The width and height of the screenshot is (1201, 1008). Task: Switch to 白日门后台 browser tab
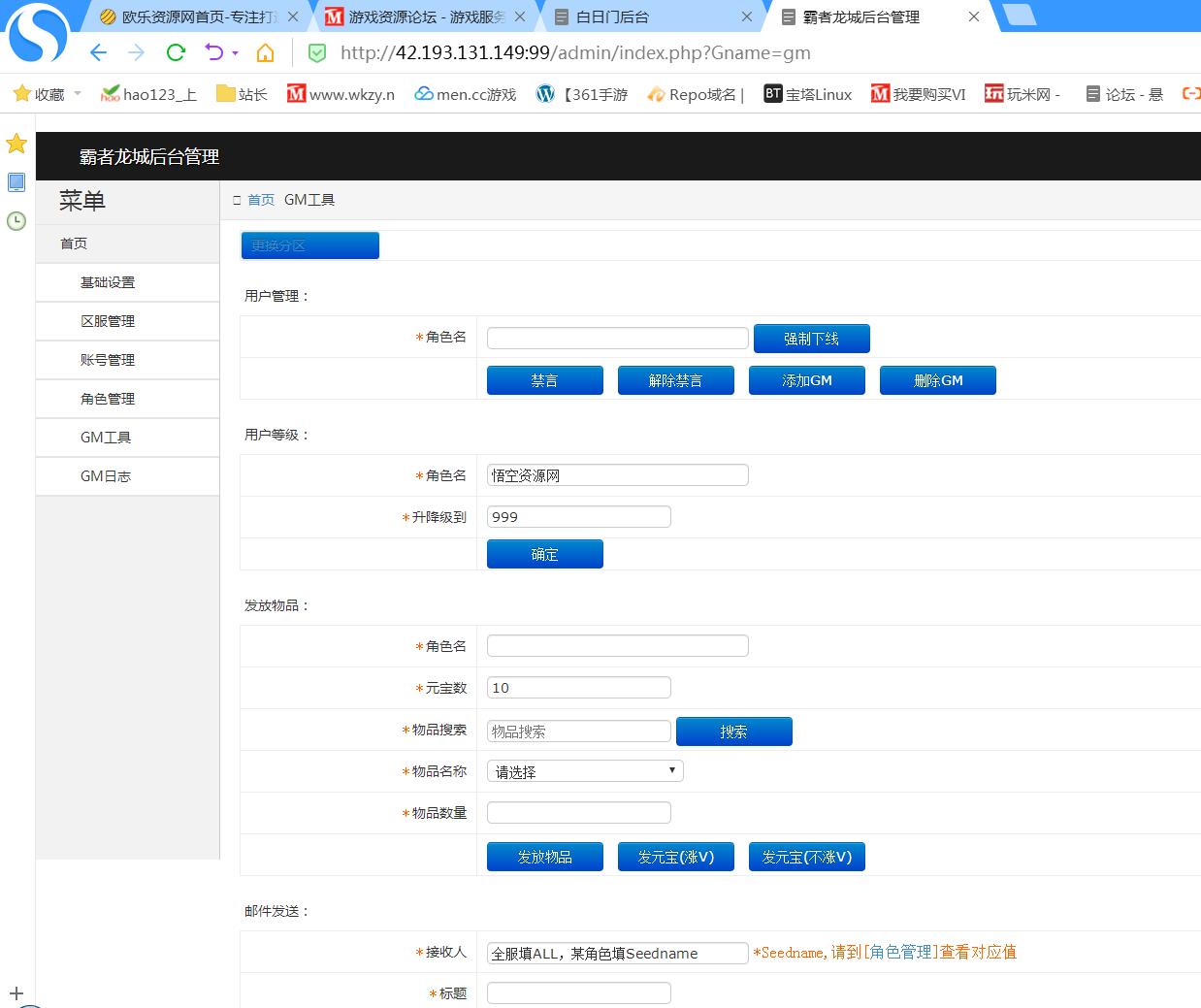tap(612, 16)
